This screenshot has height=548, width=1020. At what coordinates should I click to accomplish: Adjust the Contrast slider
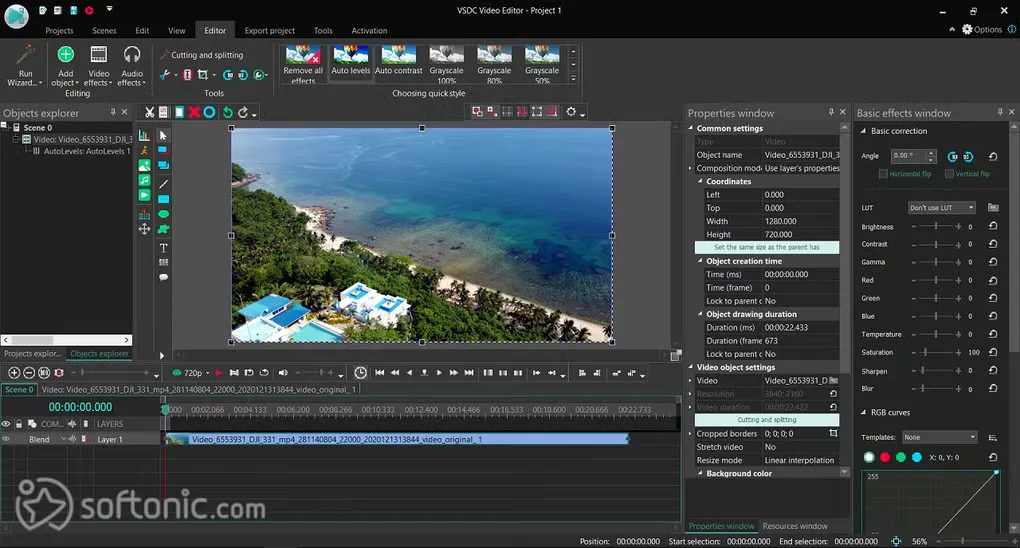936,245
